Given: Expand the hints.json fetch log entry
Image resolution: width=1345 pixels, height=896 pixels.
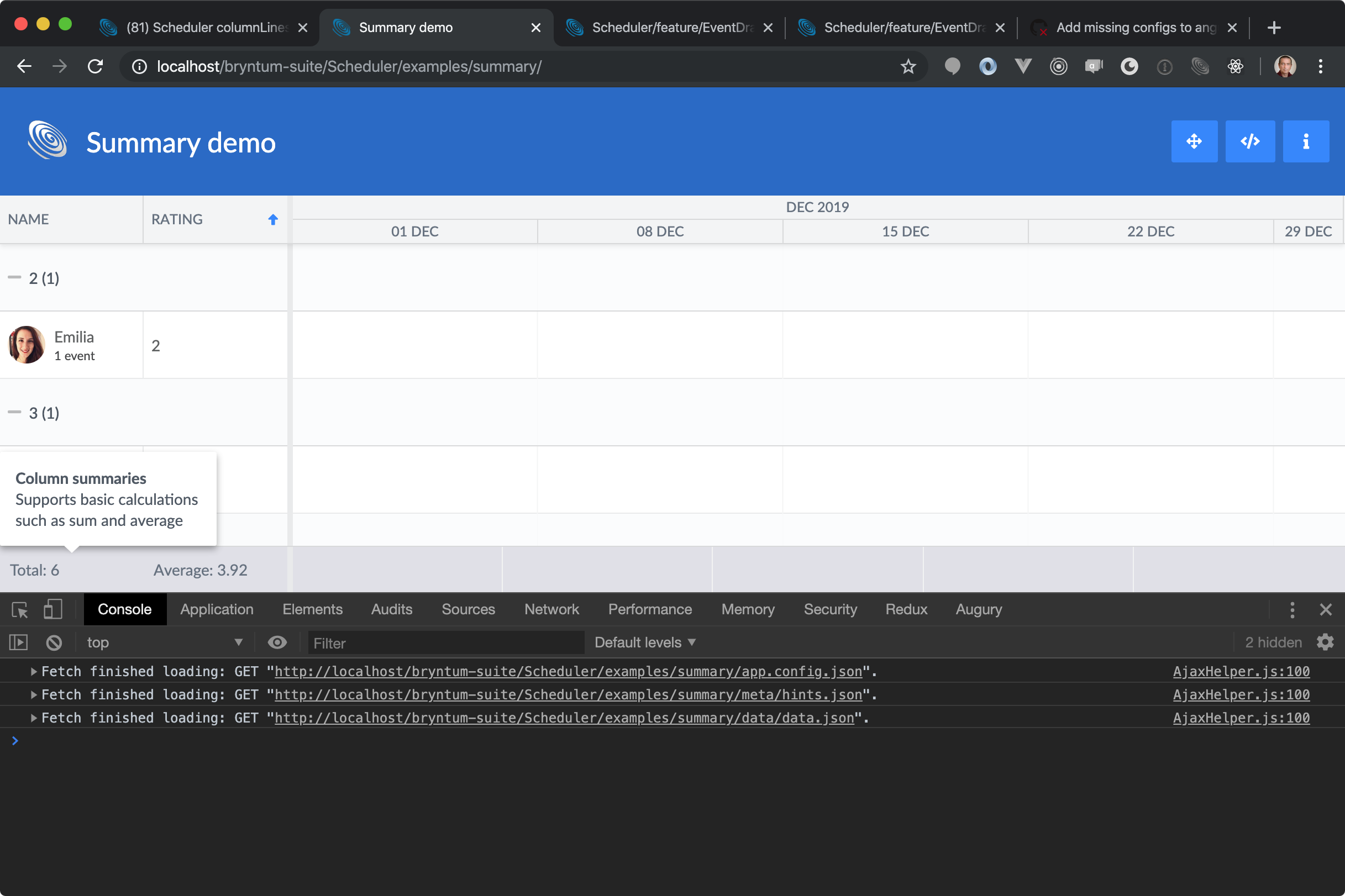Looking at the screenshot, I should [34, 695].
